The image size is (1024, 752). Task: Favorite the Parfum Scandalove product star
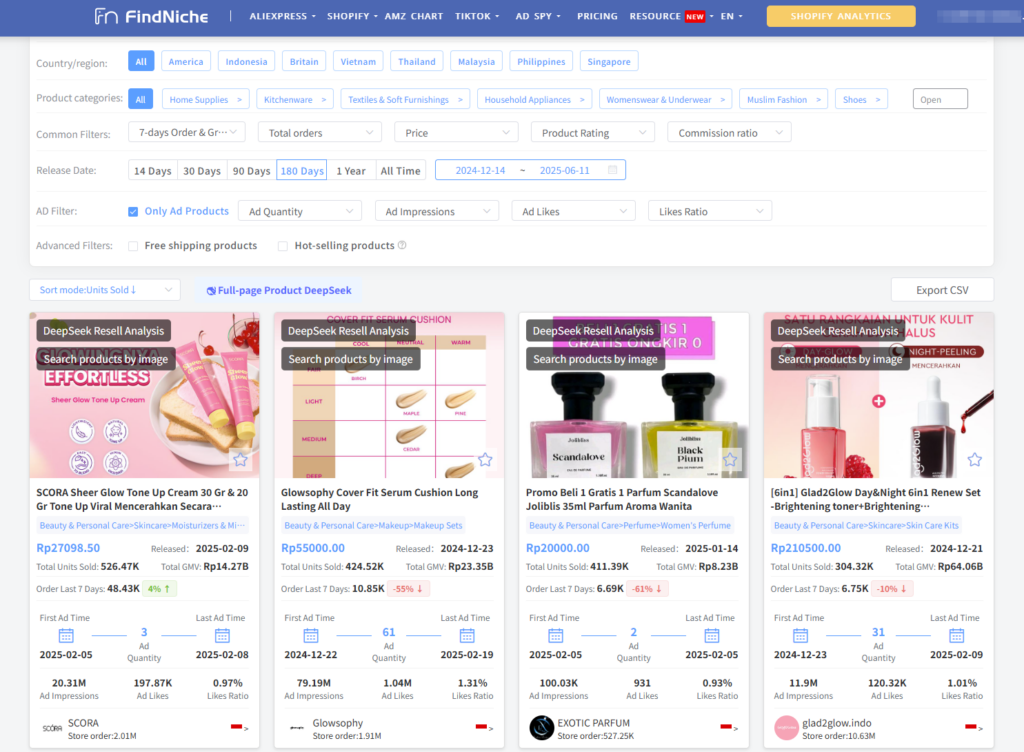click(x=730, y=460)
